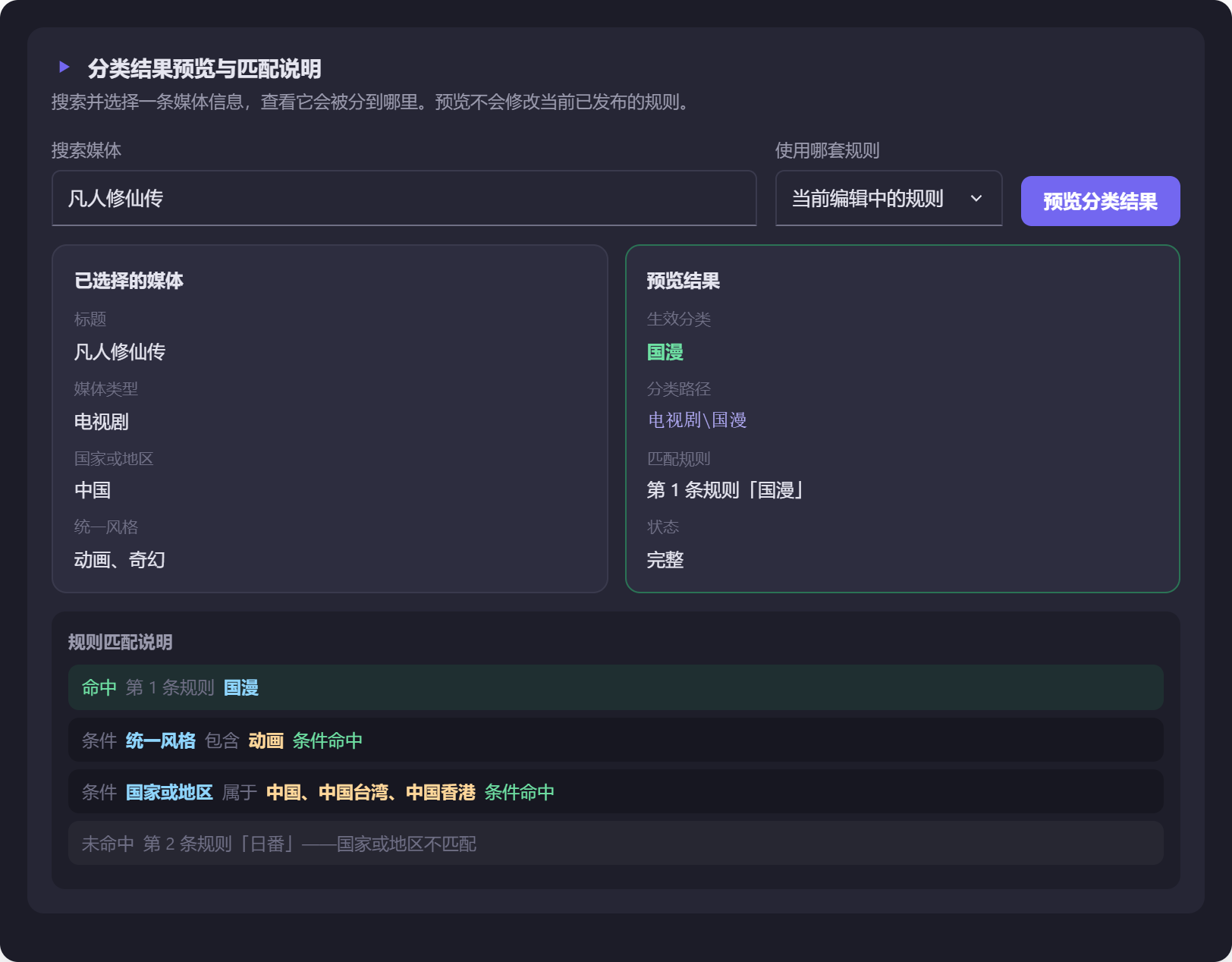The width and height of the screenshot is (1232, 962).
Task: Click the 匹配规则 value 第 1 条规则「国漫」
Action: click(725, 490)
